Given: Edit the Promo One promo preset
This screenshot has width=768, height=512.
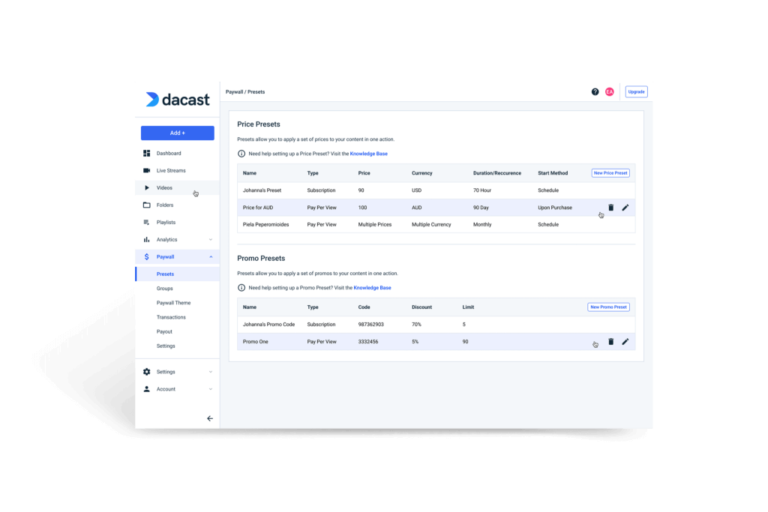Looking at the screenshot, I should [x=625, y=341].
